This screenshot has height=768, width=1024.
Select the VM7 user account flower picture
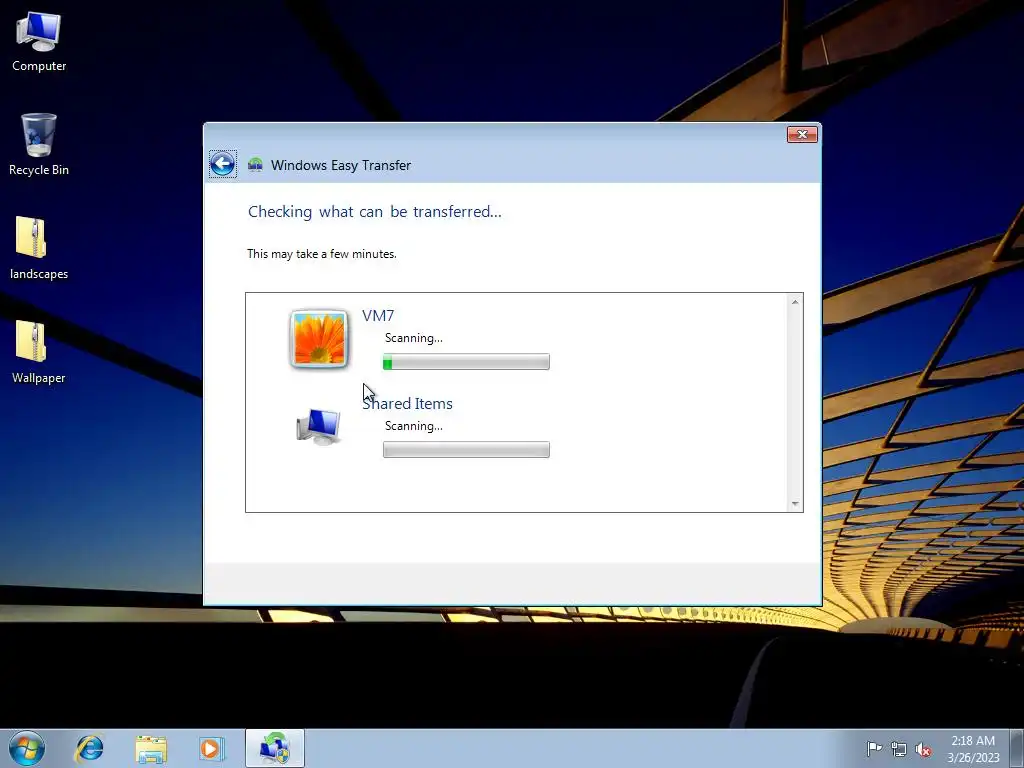point(319,339)
